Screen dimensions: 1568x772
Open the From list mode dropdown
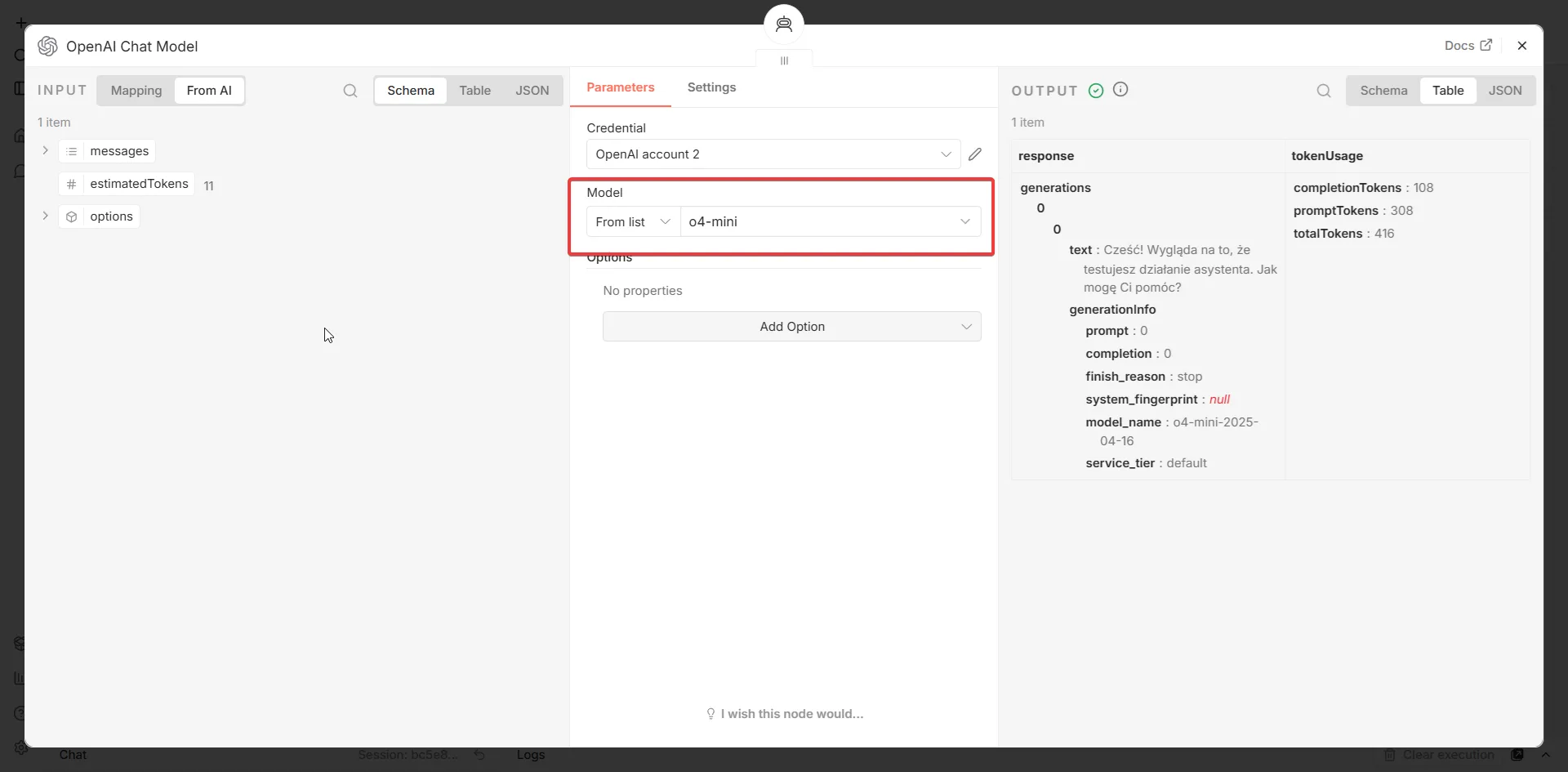point(633,222)
